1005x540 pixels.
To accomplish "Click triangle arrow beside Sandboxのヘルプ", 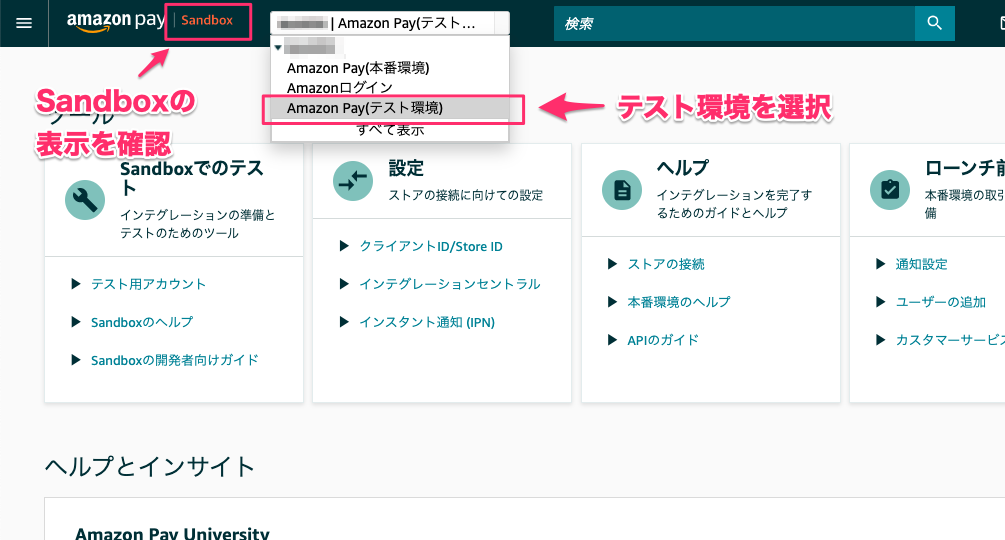I will pos(76,322).
